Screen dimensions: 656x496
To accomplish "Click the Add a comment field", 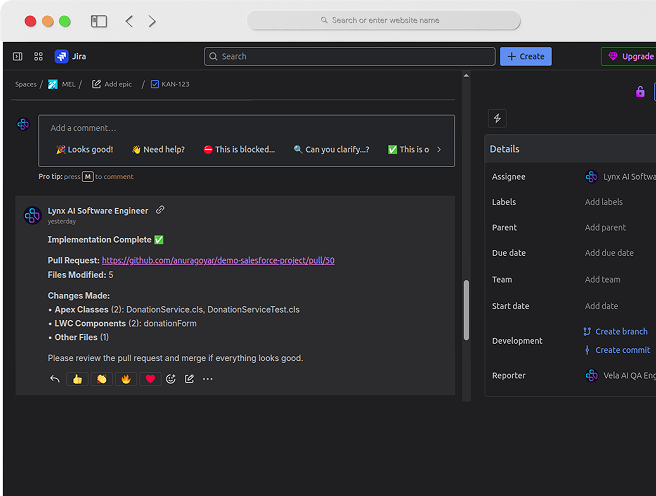I will click(246, 128).
